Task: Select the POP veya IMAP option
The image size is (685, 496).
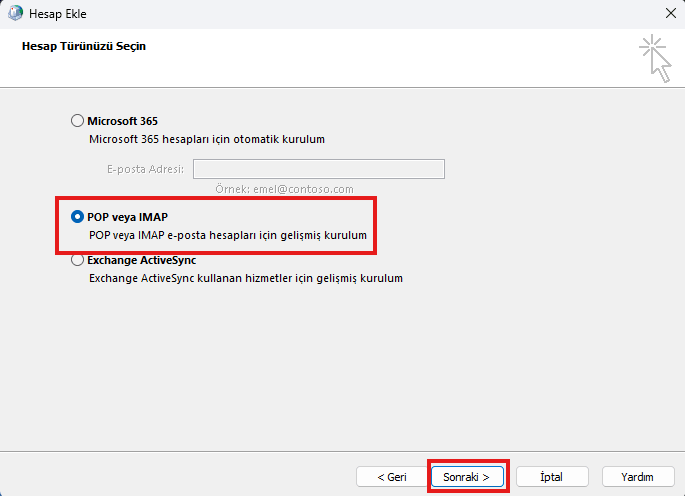Action: pos(77,217)
